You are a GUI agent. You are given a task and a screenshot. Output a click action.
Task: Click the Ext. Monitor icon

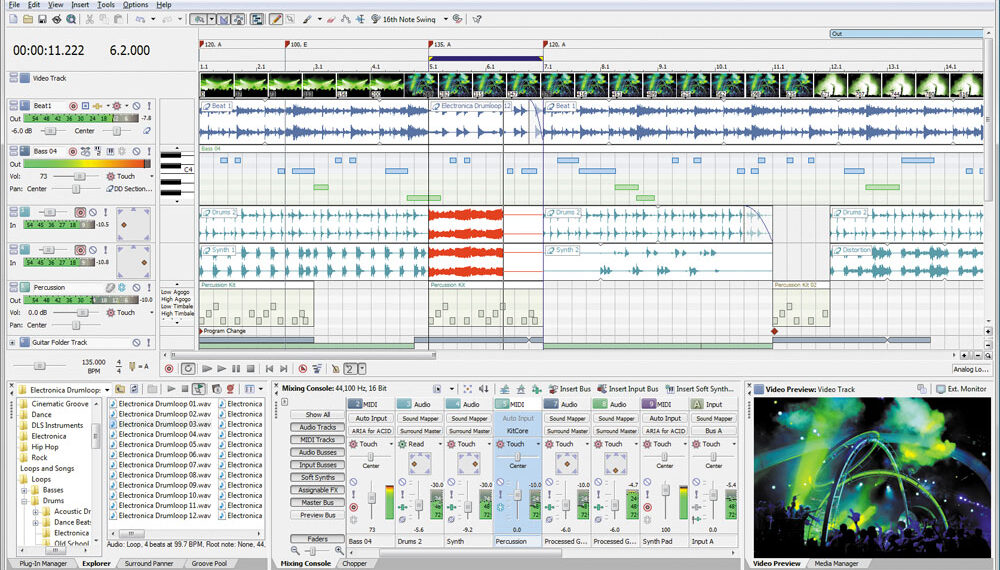coord(940,388)
